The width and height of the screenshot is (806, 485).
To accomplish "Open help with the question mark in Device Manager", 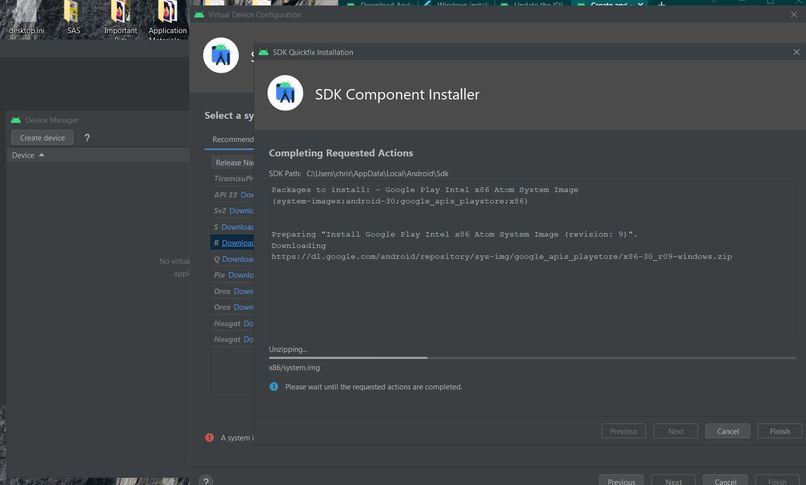I will point(87,138).
